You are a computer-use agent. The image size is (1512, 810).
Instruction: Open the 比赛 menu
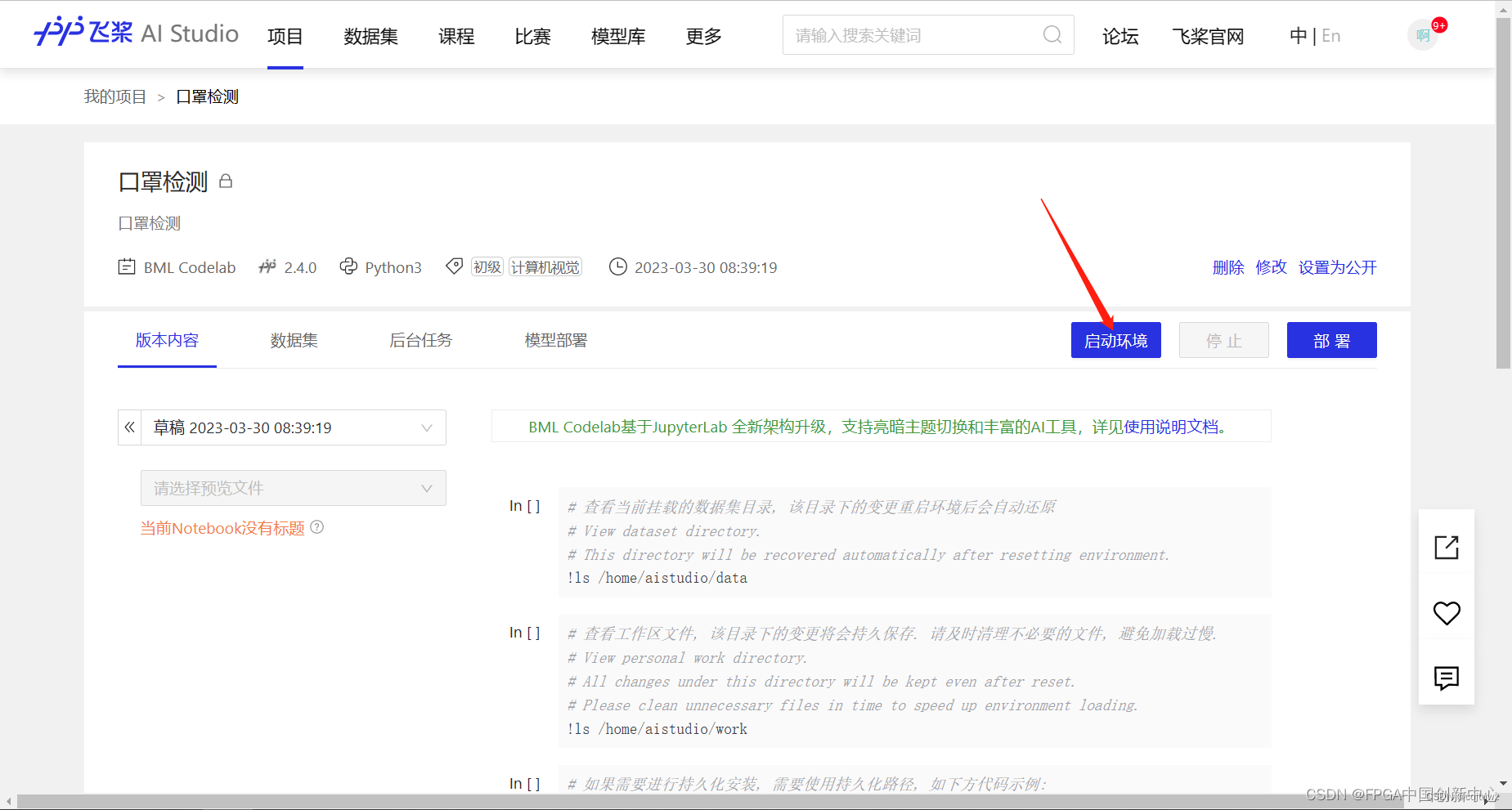tap(533, 36)
